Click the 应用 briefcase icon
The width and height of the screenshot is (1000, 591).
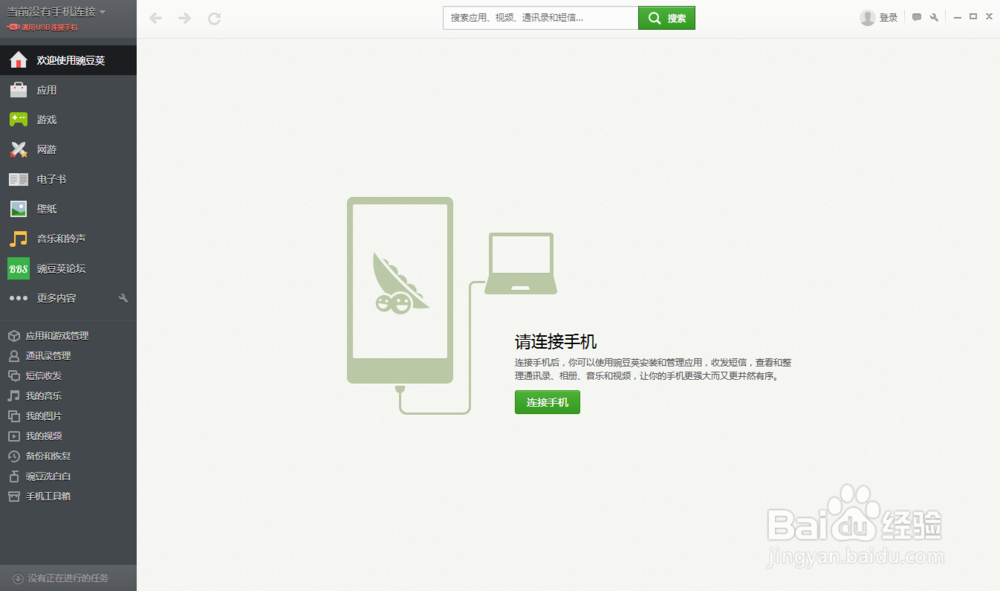coord(18,90)
